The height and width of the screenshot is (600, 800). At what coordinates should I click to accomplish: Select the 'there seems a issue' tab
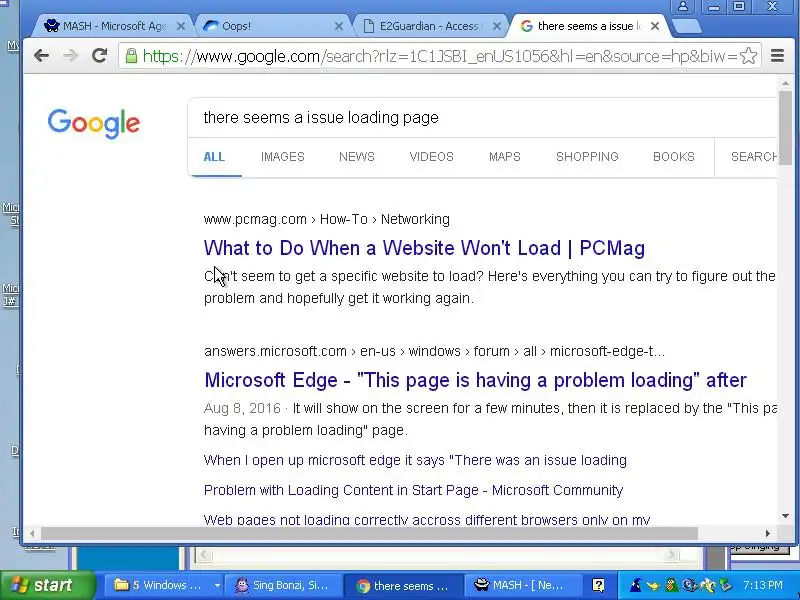587,26
